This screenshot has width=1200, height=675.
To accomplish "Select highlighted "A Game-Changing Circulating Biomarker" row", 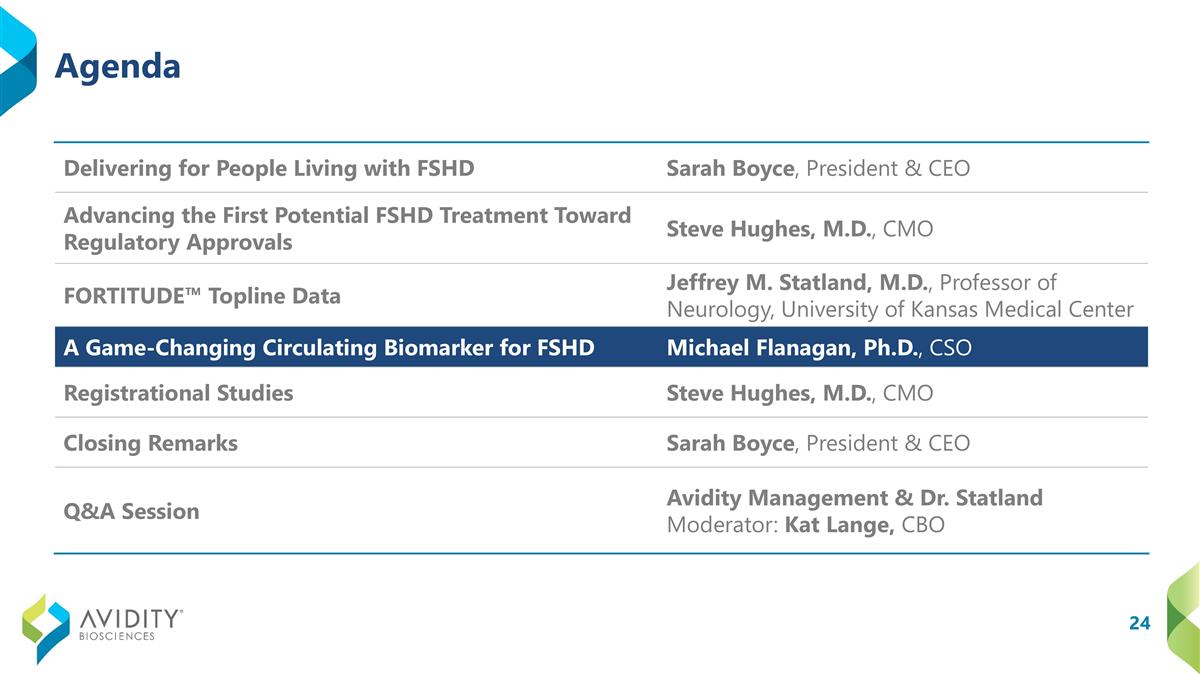I will click(329, 348).
